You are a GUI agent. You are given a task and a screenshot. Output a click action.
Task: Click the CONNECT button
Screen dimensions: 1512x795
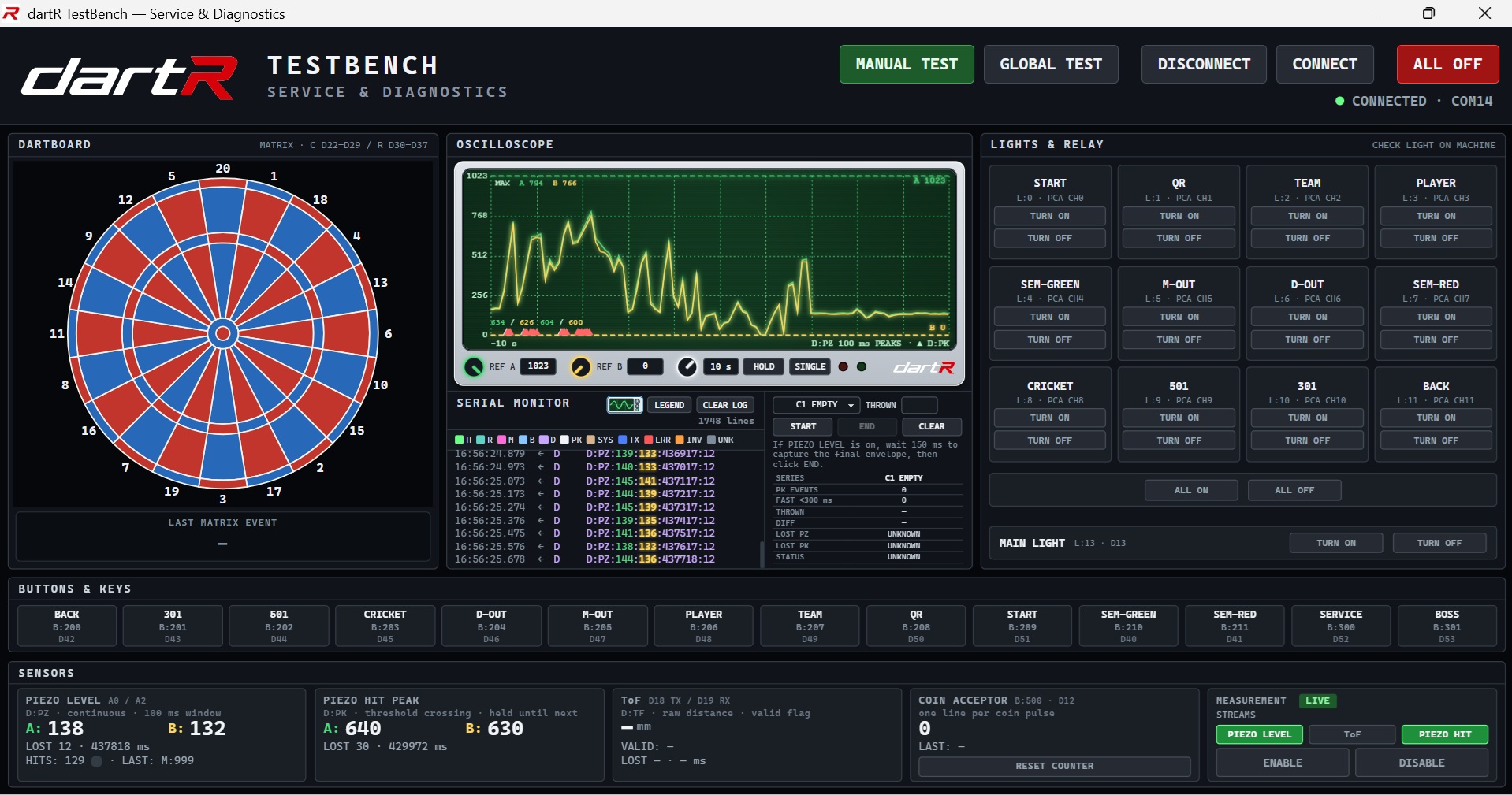tap(1325, 64)
